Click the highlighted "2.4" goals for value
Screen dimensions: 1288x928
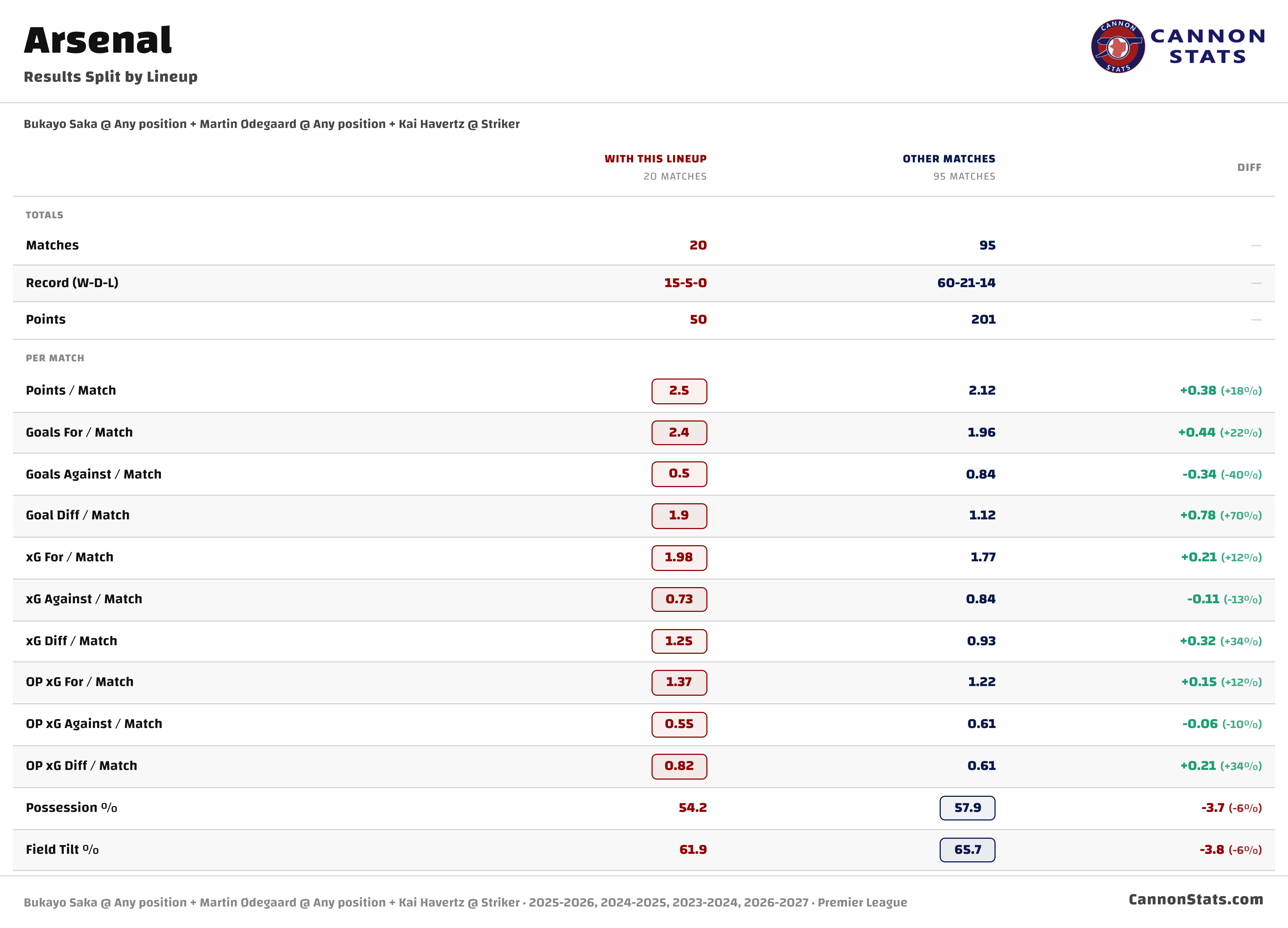679,433
